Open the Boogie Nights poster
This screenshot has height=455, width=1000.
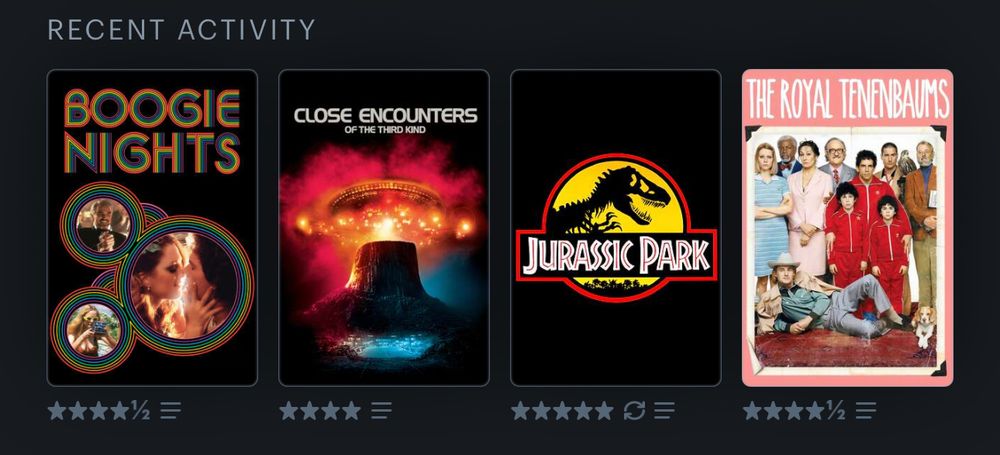tap(152, 228)
